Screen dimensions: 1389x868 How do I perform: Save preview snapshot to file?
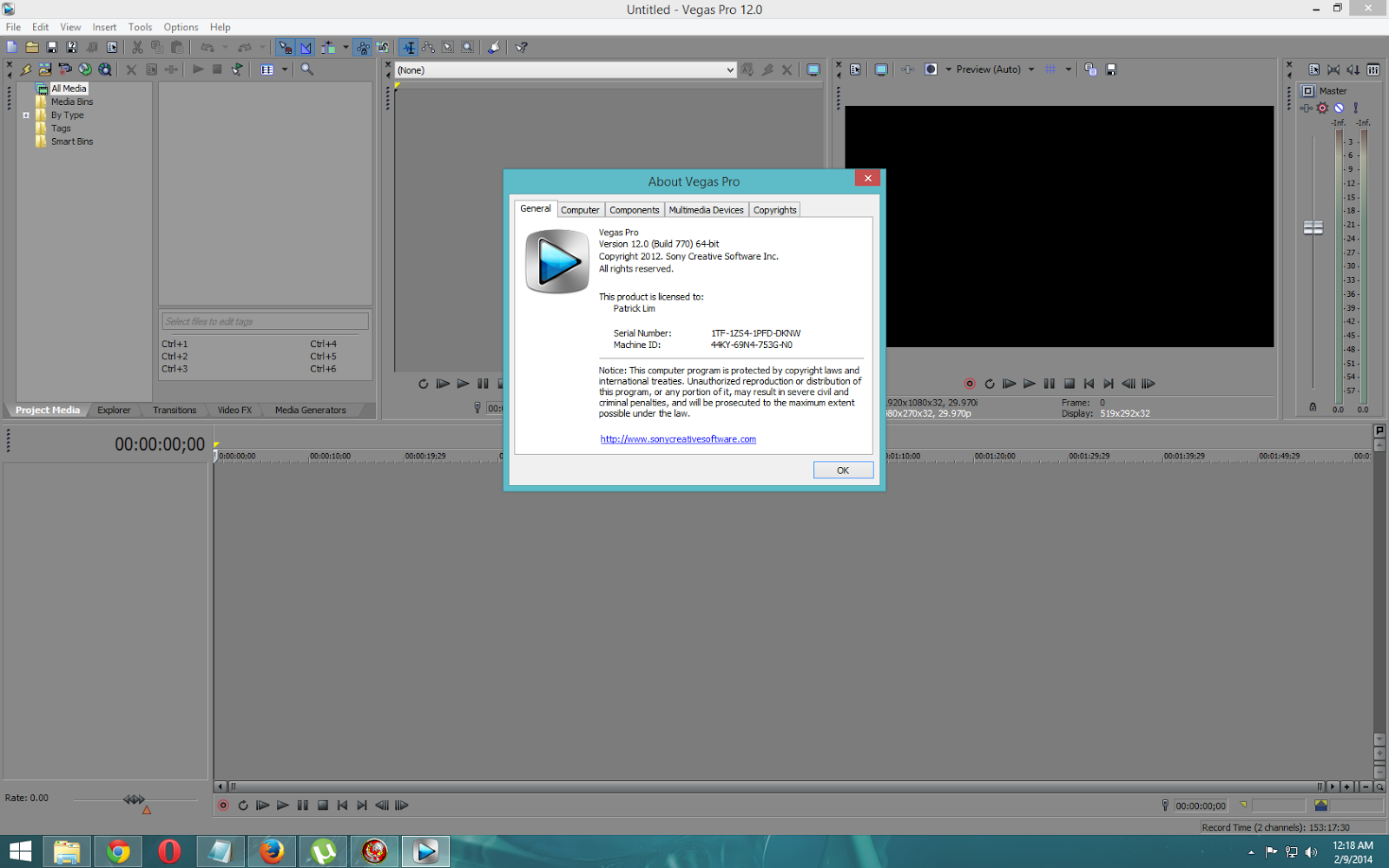click(1111, 69)
